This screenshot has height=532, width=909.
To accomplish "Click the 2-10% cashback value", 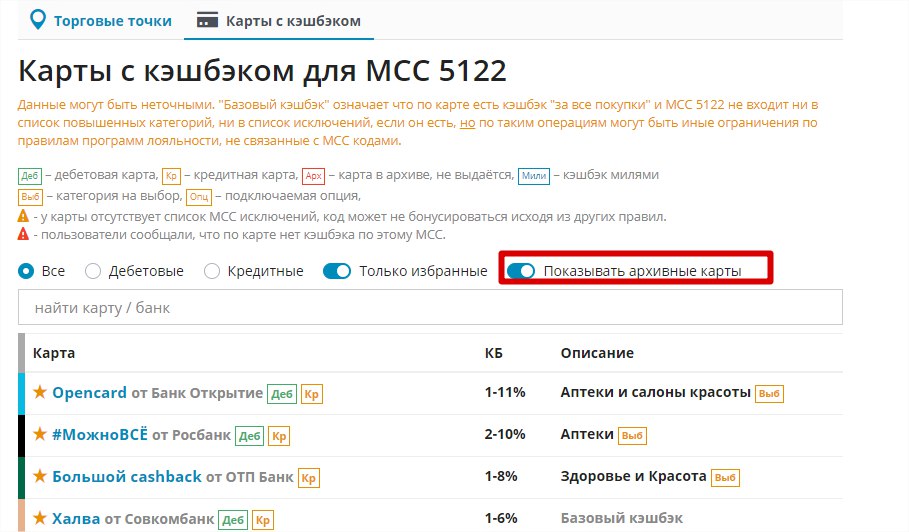I will pyautogui.click(x=505, y=434).
